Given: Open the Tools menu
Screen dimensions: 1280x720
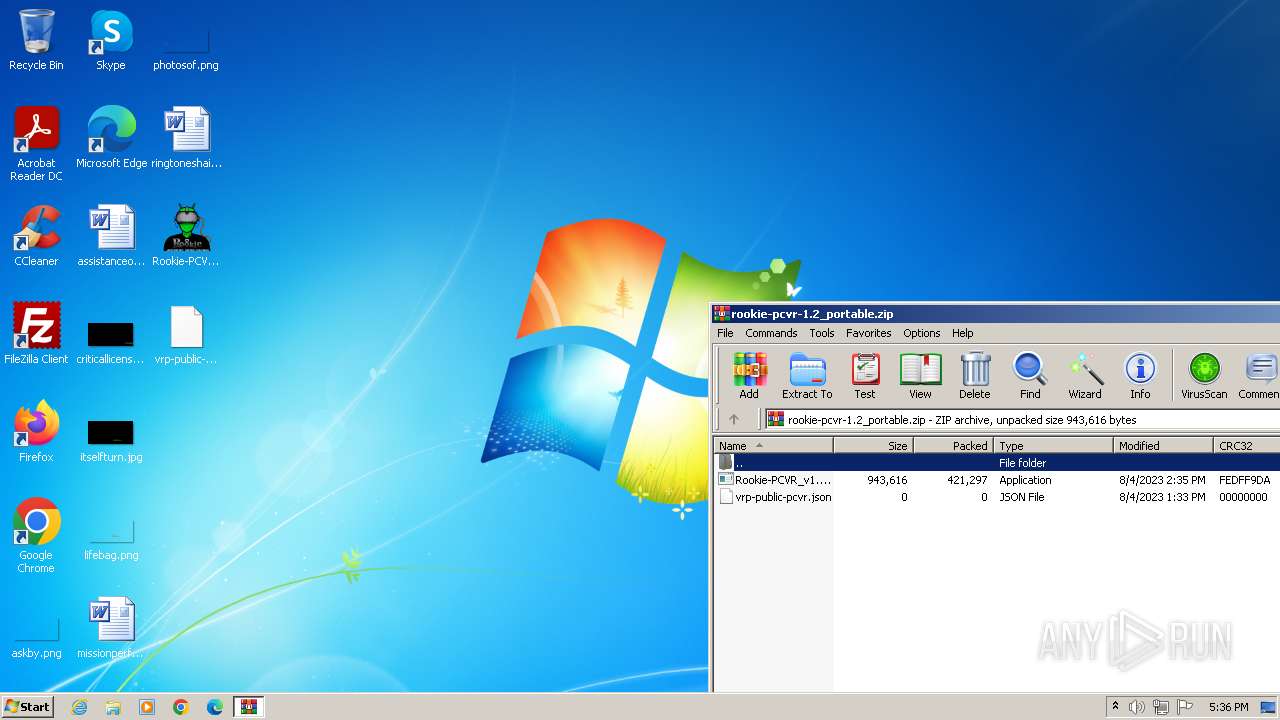Looking at the screenshot, I should (822, 333).
